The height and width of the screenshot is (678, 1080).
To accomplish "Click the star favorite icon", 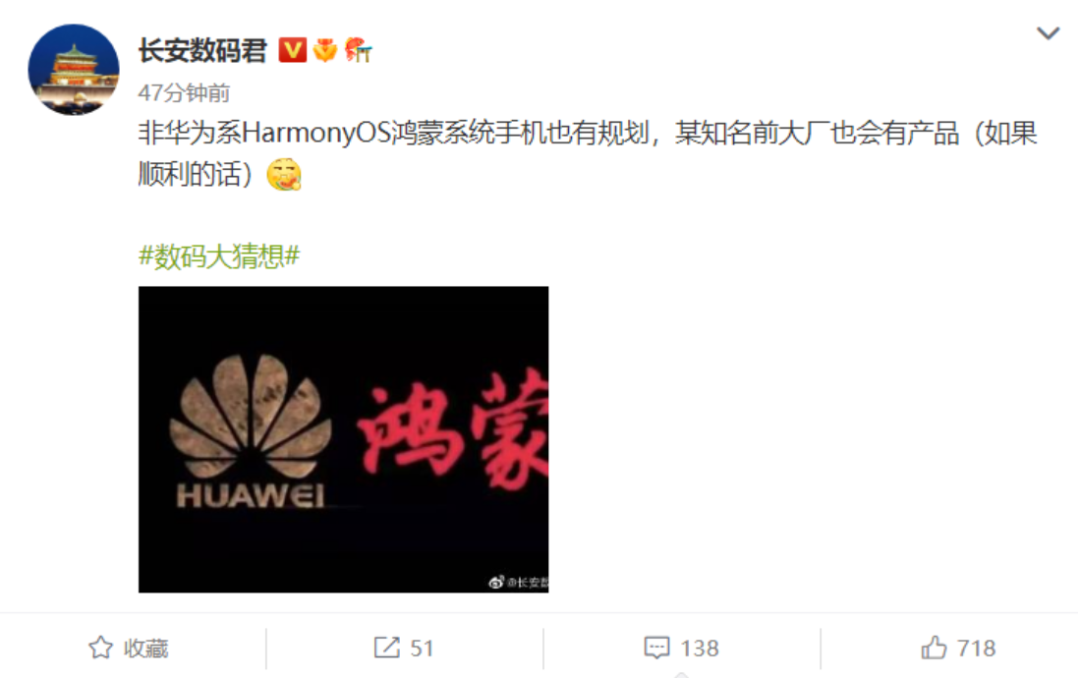I will click(x=101, y=648).
